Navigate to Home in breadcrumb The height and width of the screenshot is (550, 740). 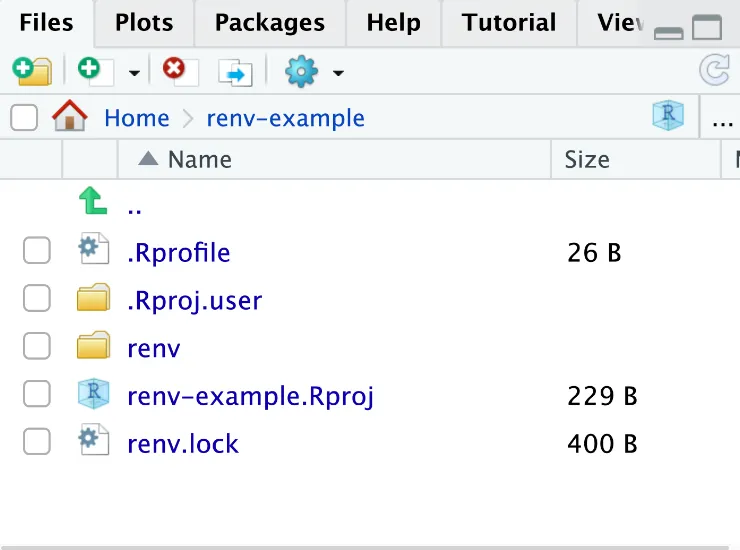136,118
